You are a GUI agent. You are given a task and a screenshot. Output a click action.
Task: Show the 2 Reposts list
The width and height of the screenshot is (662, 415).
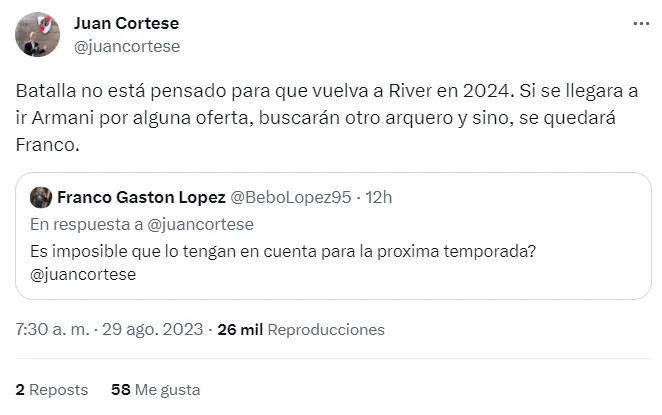pos(52,389)
